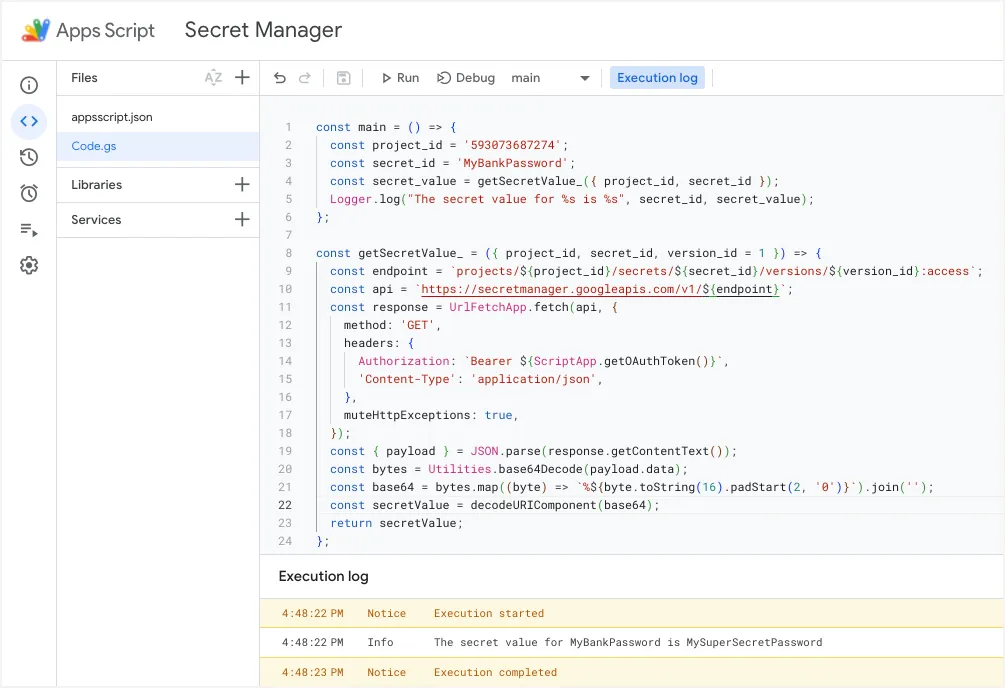Viewport: 1005px width, 688px height.
Task: View the Executions list
Action: tap(29, 229)
